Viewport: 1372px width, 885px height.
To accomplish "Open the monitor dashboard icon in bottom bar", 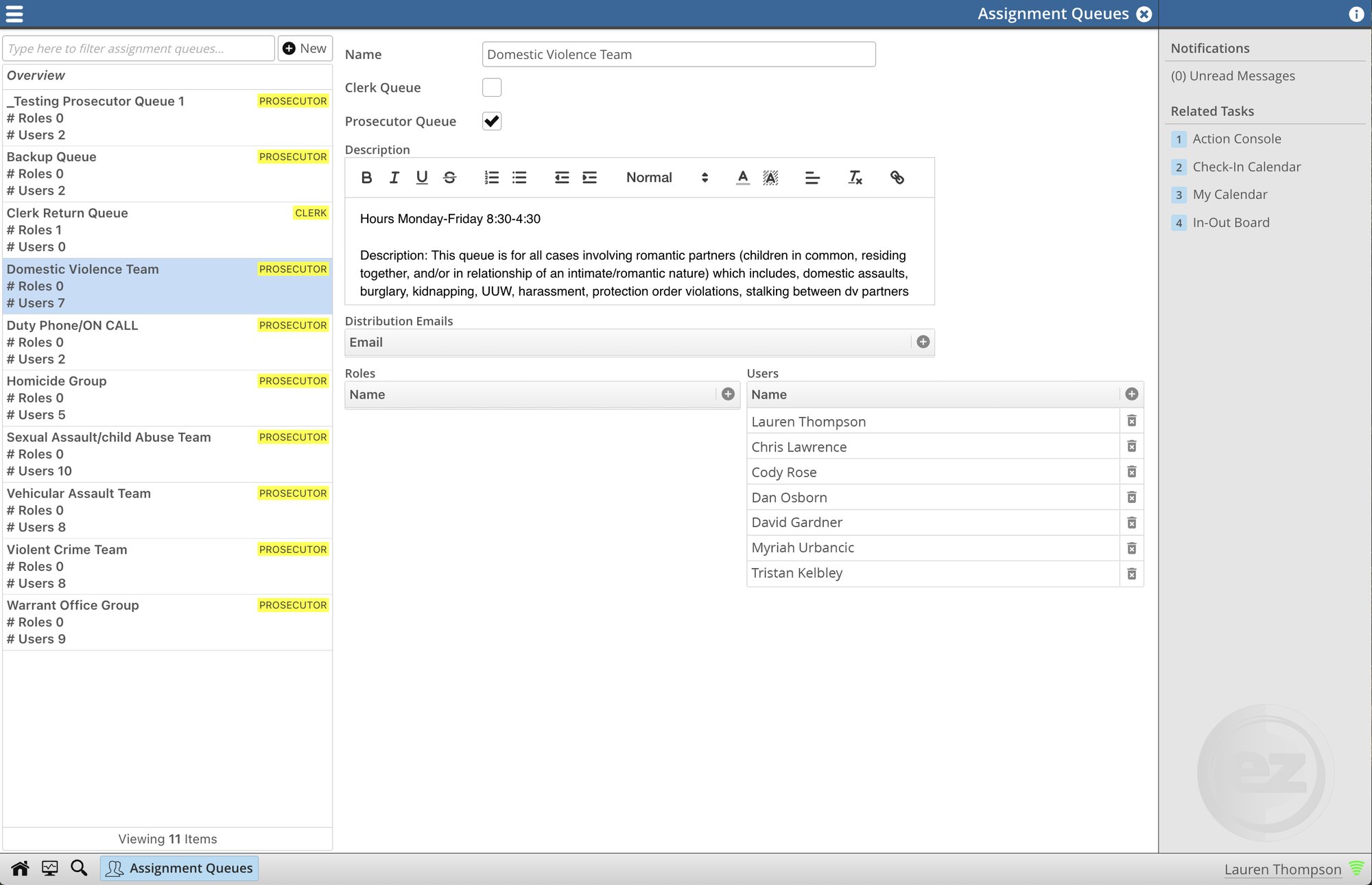I will (x=50, y=869).
